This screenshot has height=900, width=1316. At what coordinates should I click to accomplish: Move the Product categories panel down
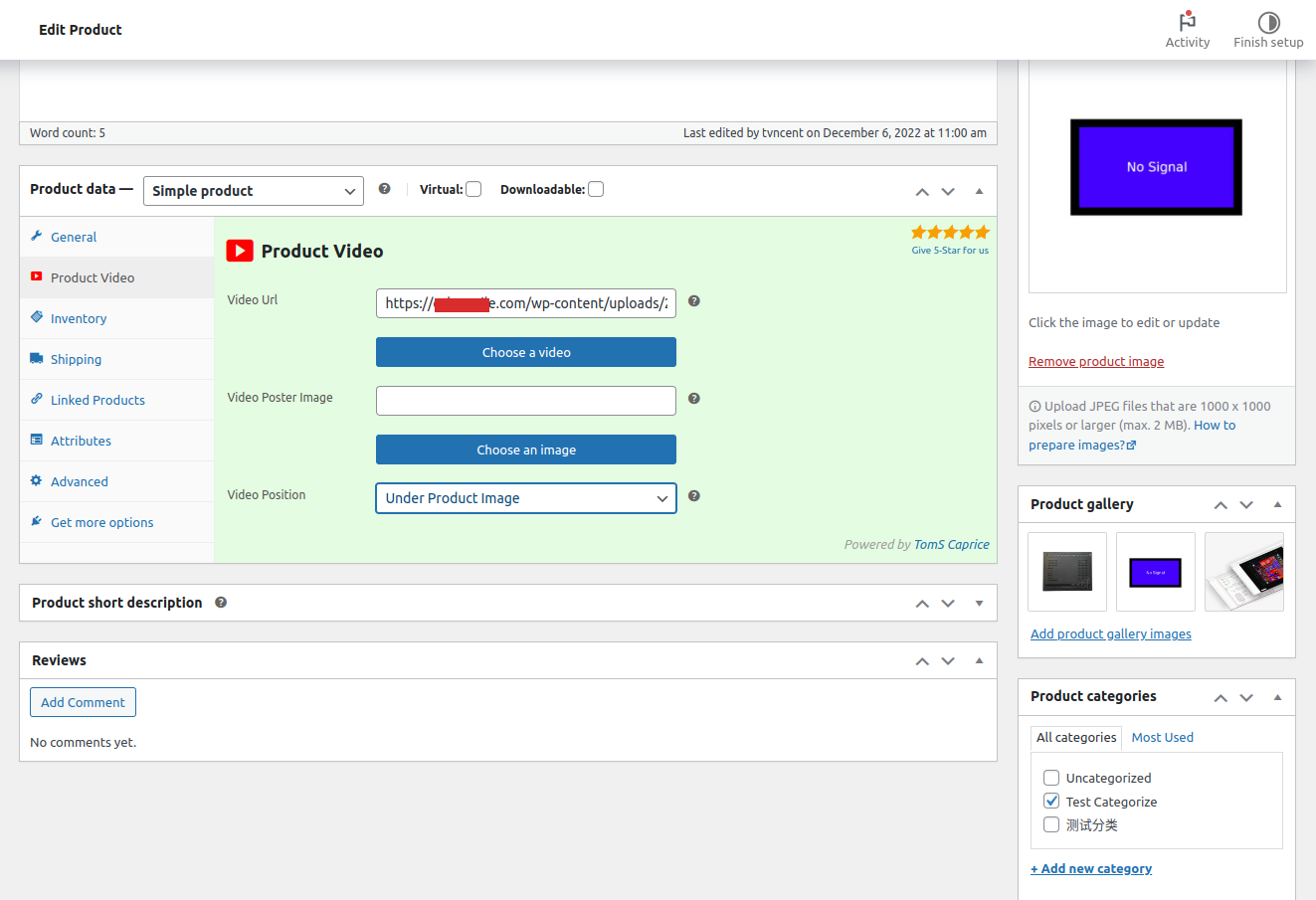[1246, 698]
